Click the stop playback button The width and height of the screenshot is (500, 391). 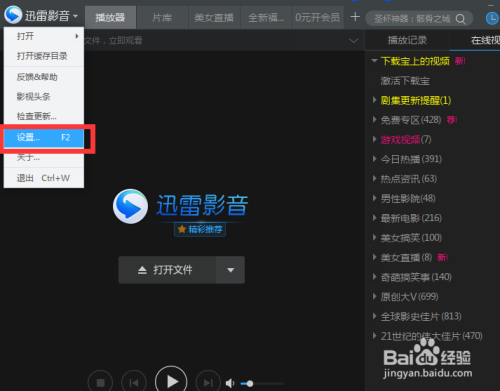pos(100,382)
